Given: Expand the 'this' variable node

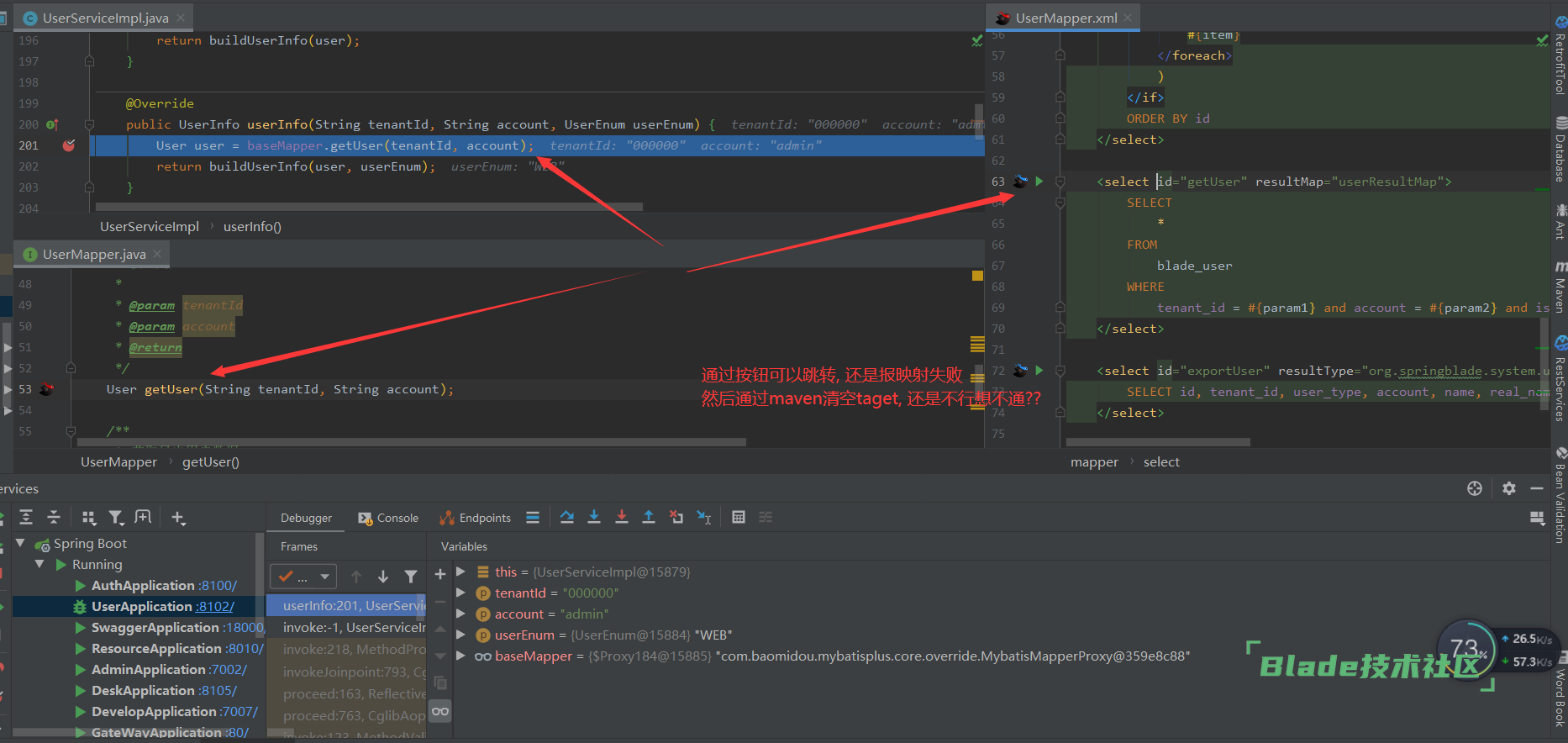Looking at the screenshot, I should click(460, 572).
